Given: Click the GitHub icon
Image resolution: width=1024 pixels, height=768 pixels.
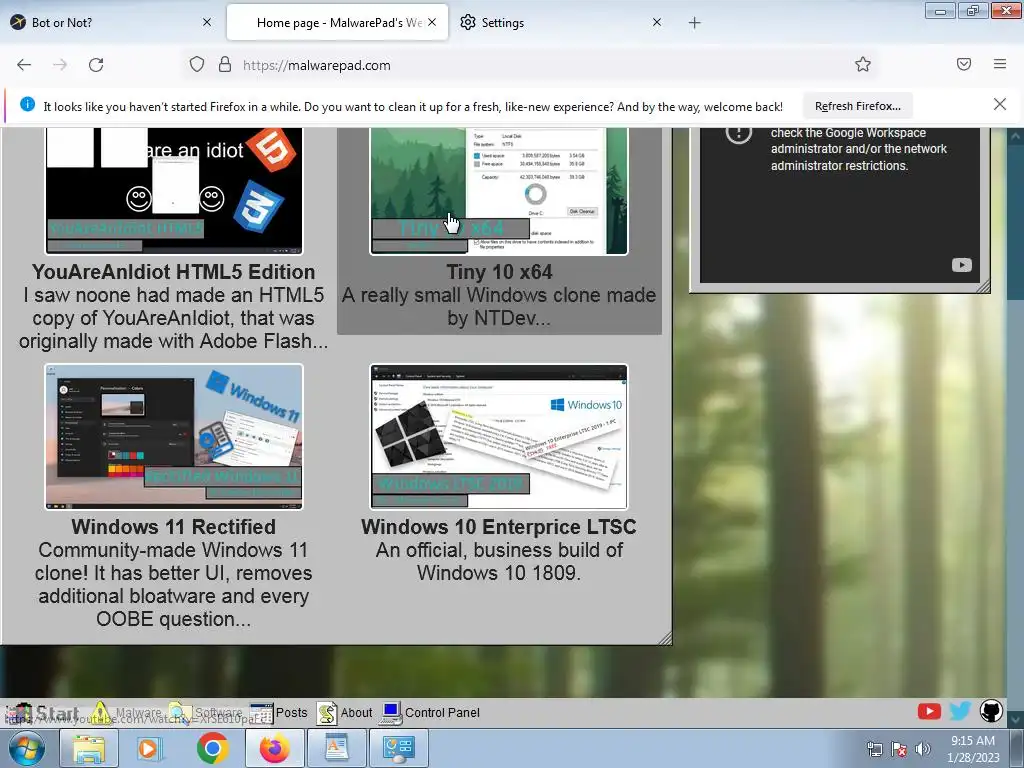Looking at the screenshot, I should (x=991, y=711).
